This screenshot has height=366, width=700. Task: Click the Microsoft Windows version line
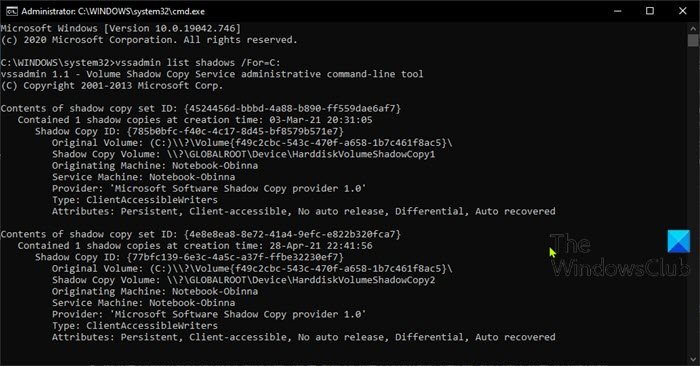[121, 28]
